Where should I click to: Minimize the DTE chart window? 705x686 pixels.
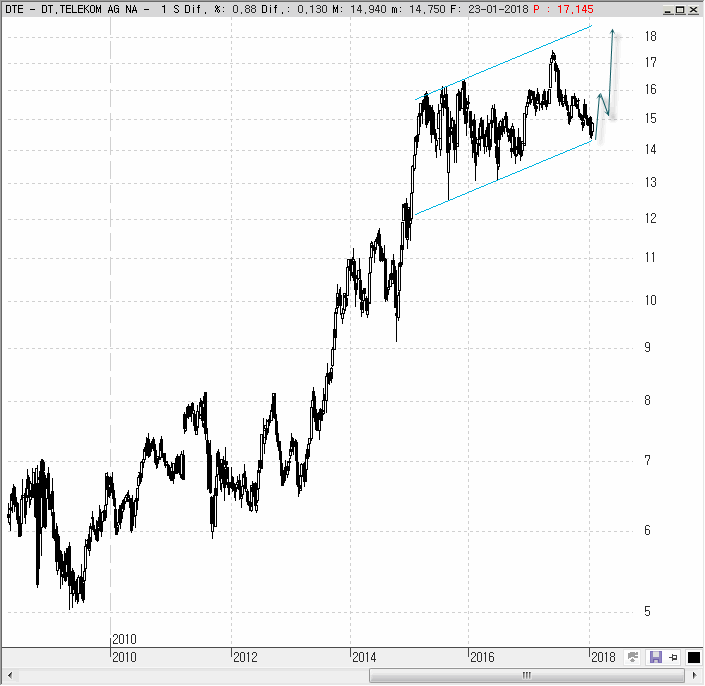(x=669, y=9)
